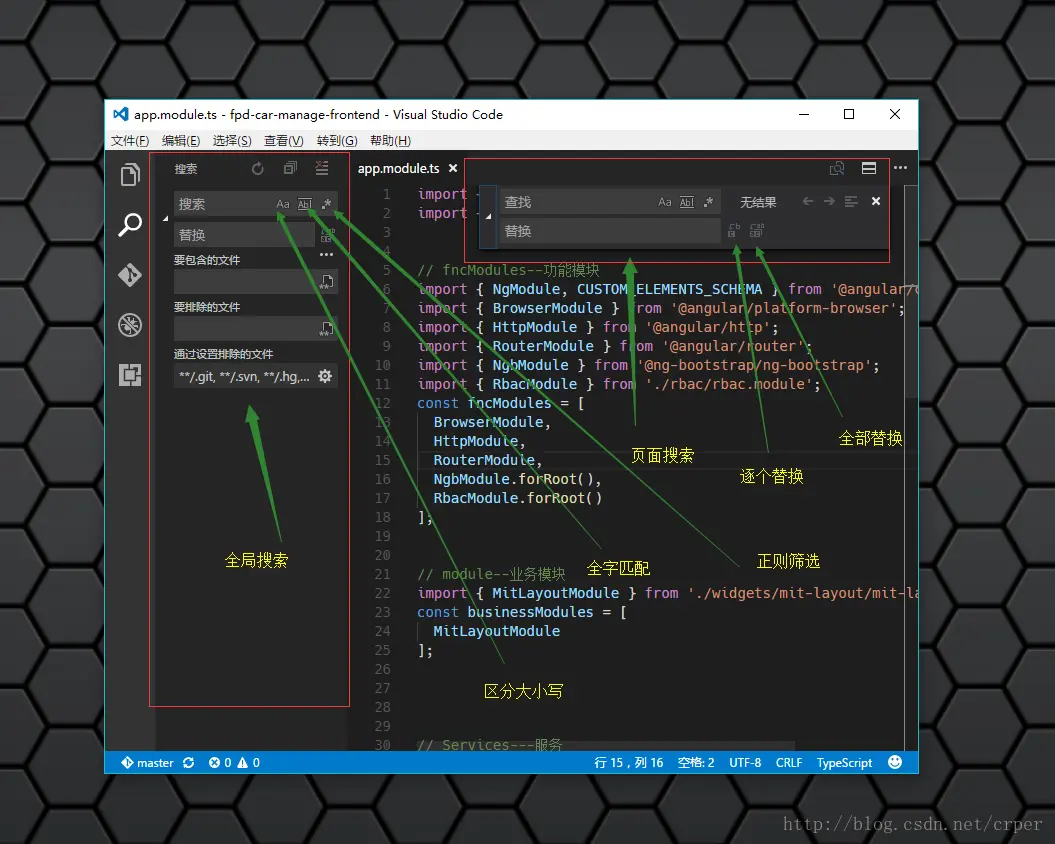
Task: Click master branch in status bar
Action: pos(147,763)
